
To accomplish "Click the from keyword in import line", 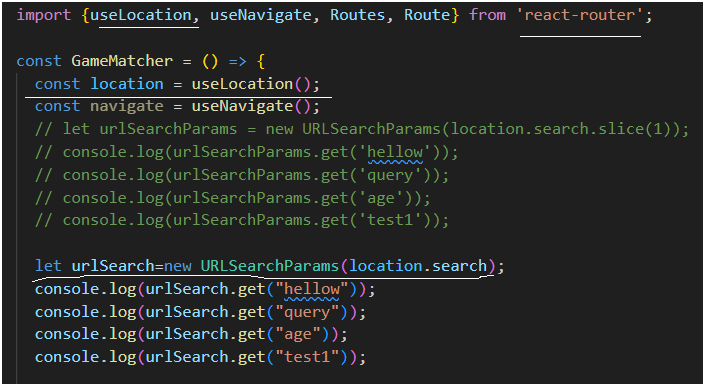I will tap(487, 16).
